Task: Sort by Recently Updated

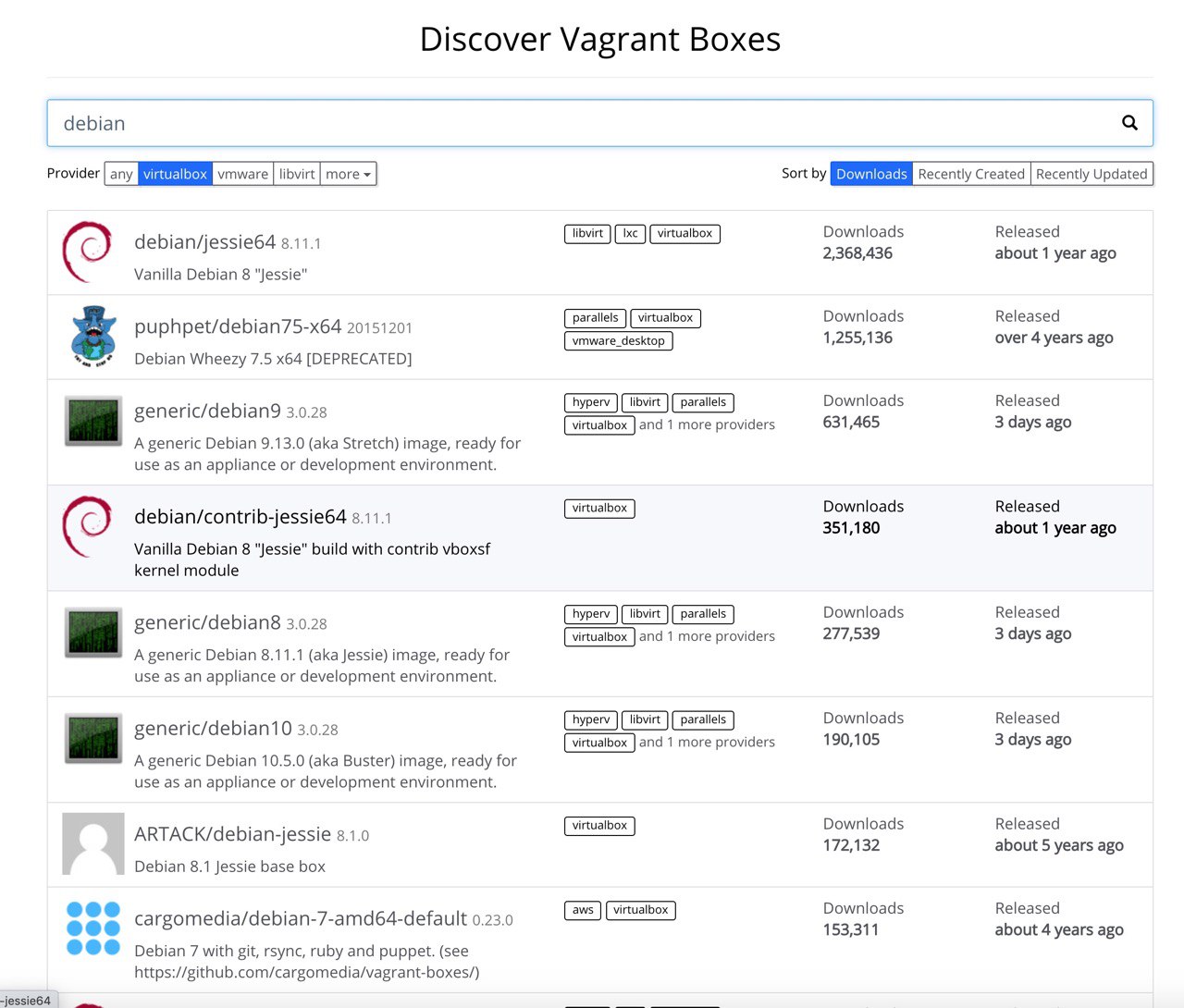Action: 1091,174
